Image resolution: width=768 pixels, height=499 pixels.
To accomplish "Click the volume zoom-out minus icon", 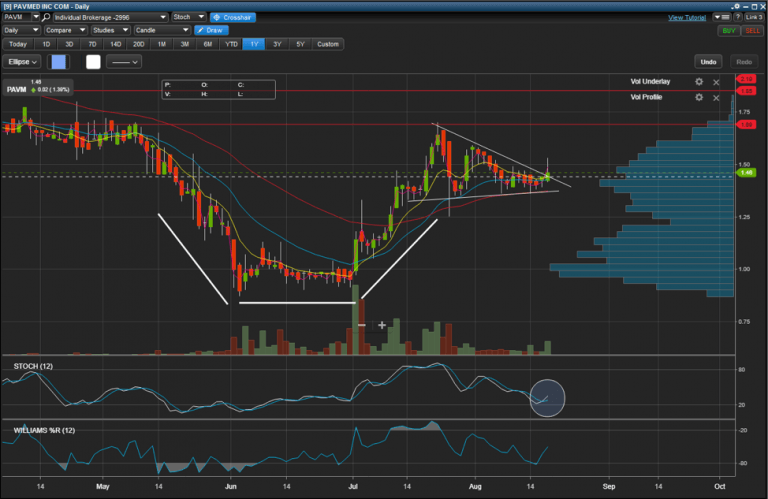I will [x=361, y=325].
